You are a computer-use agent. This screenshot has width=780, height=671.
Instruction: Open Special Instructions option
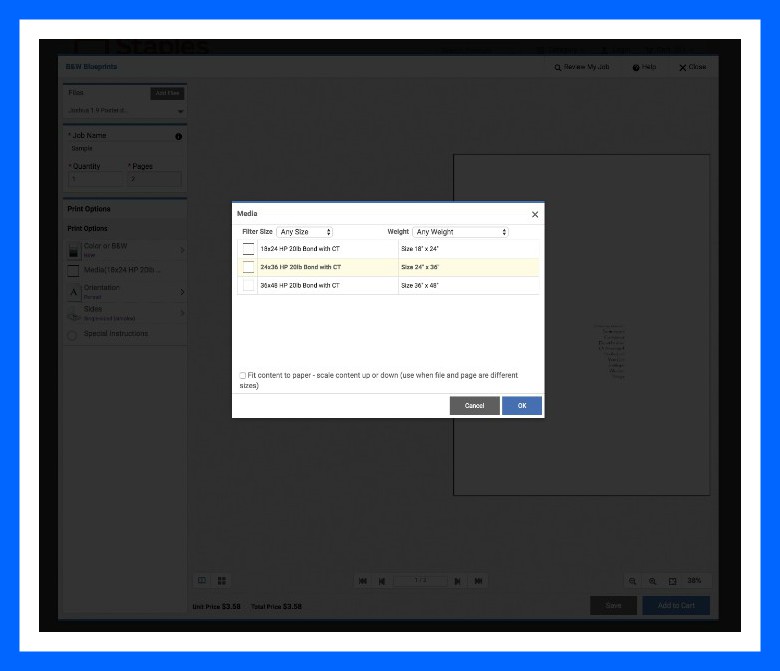[x=125, y=334]
